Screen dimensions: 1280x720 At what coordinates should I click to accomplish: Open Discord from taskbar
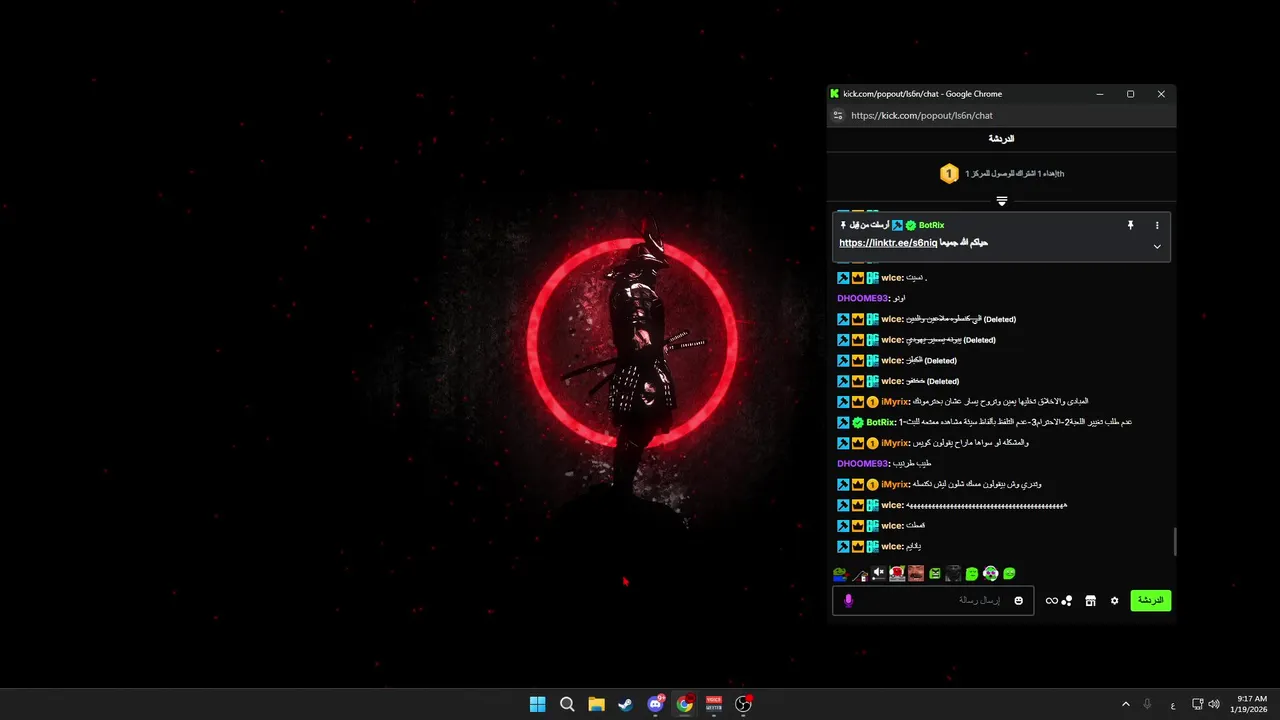655,704
